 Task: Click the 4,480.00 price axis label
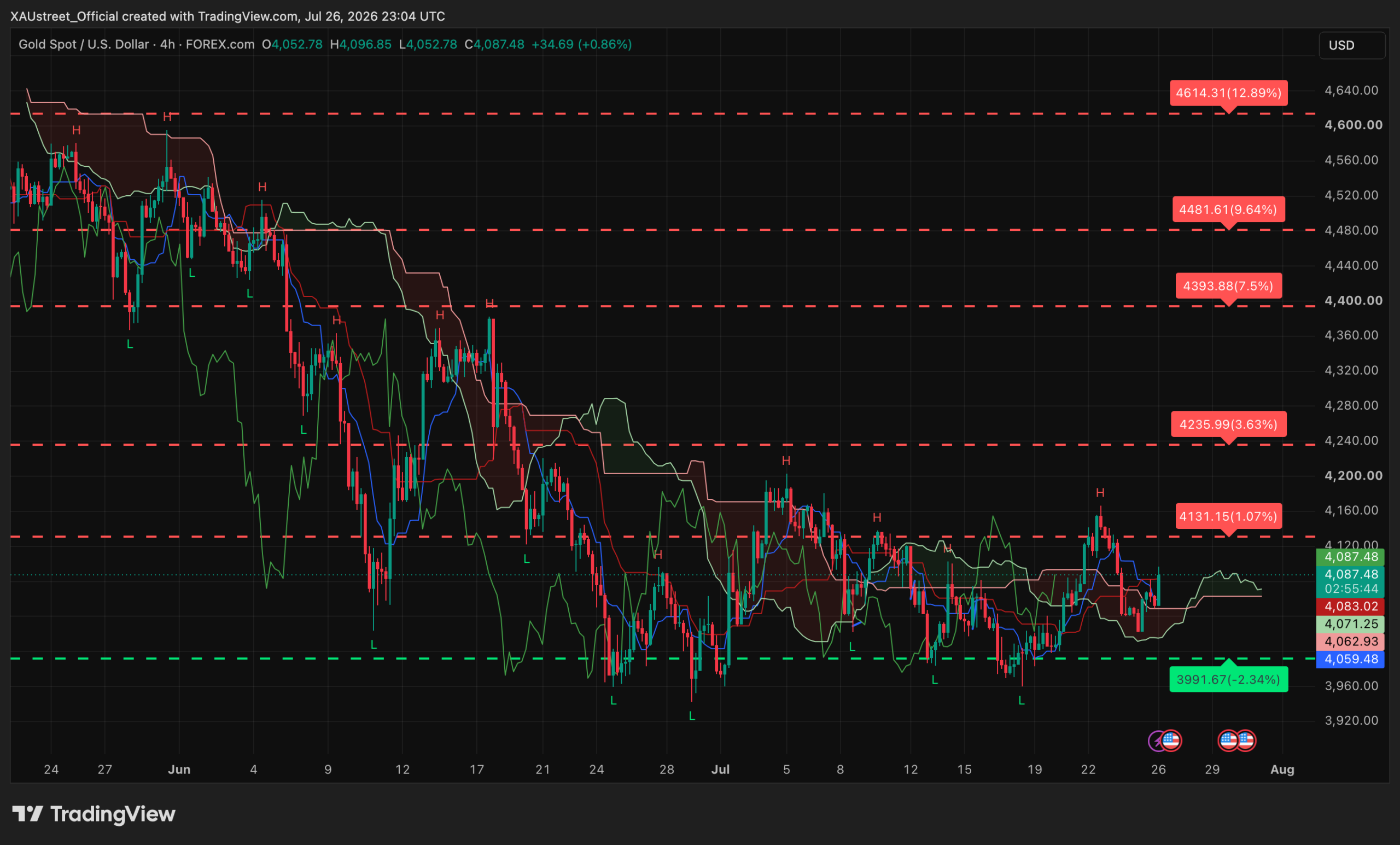1351,231
